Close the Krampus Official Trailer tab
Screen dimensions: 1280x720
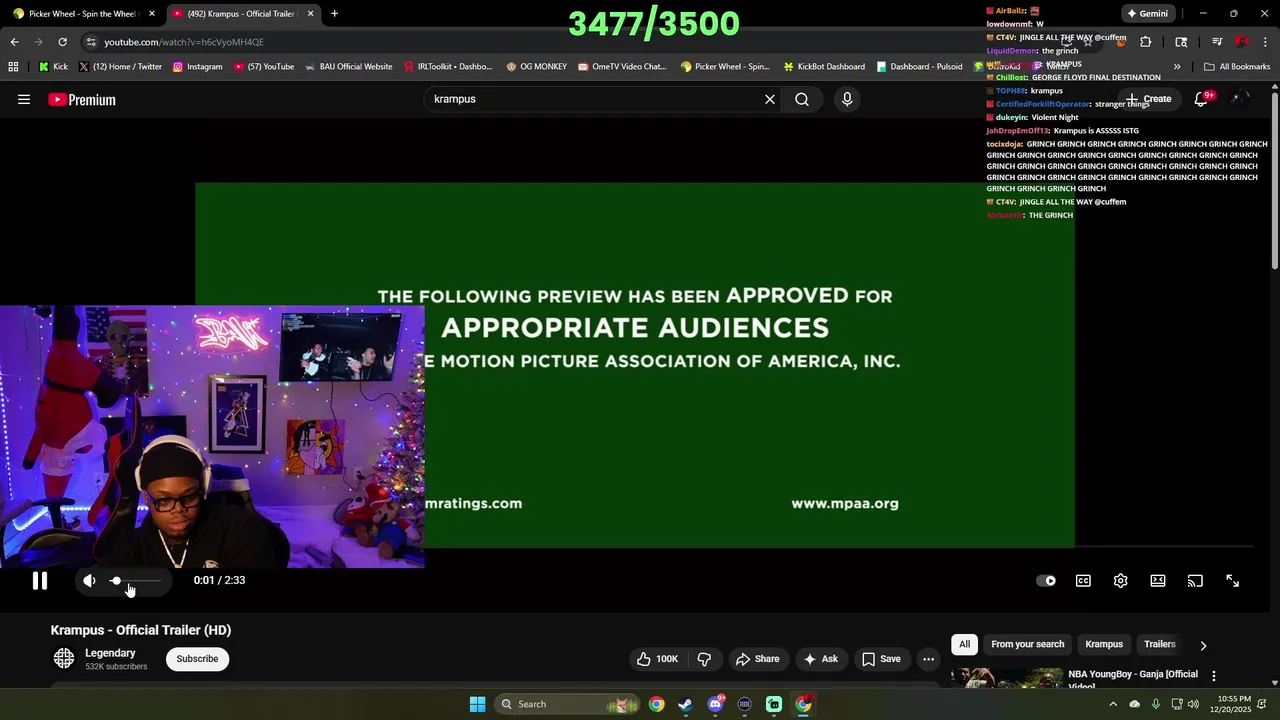coord(310,14)
